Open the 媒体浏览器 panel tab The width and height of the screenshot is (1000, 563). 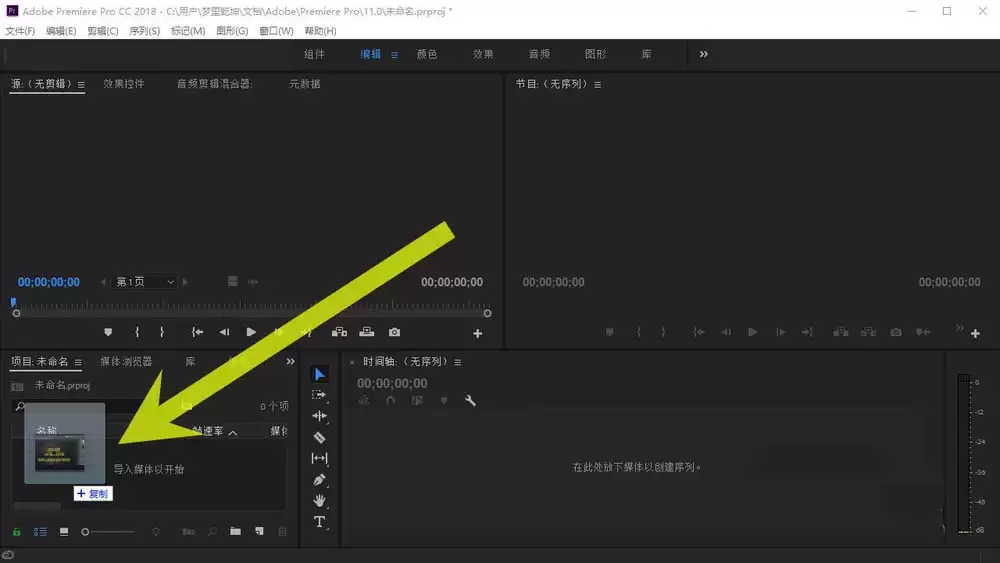pos(126,362)
